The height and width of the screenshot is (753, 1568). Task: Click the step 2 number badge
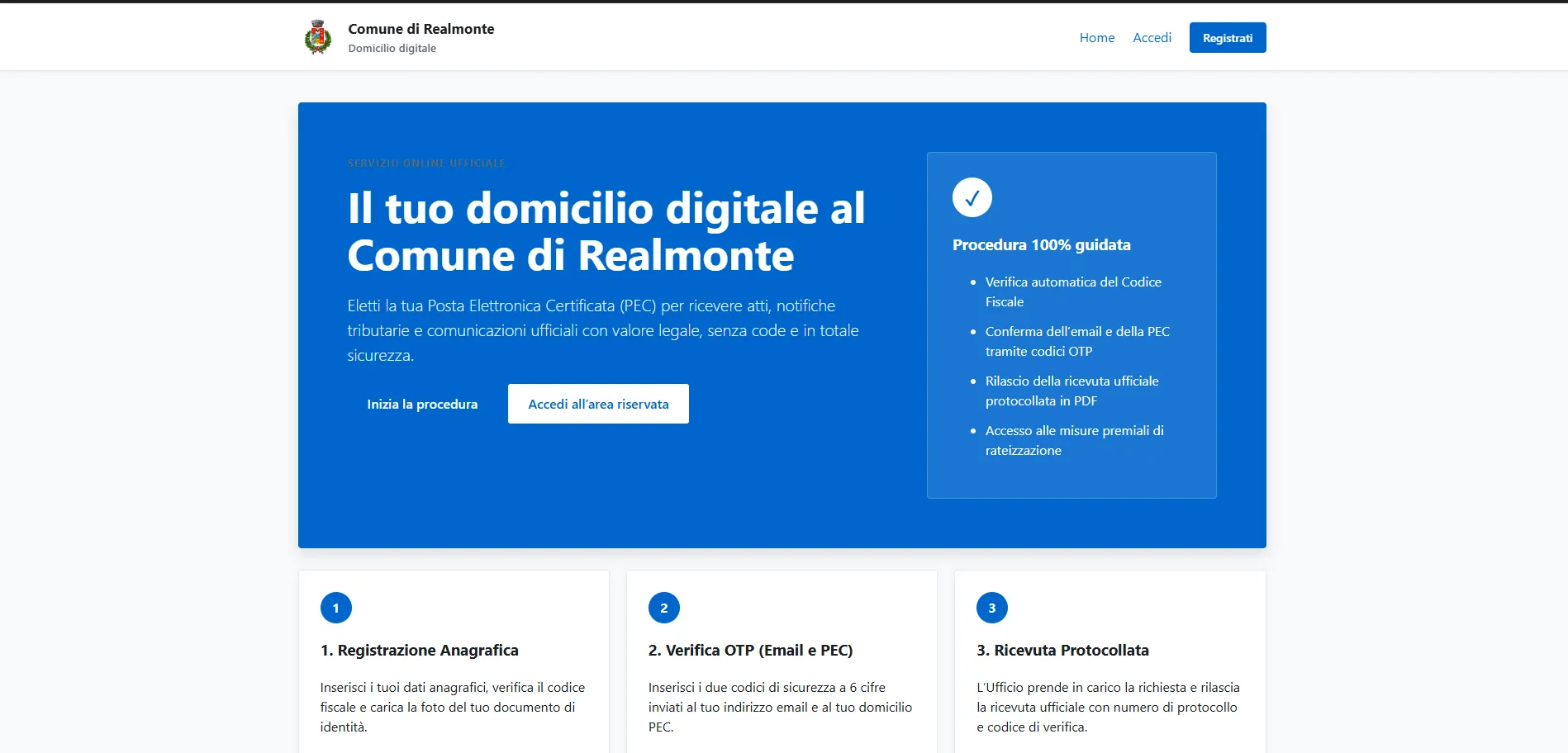664,608
